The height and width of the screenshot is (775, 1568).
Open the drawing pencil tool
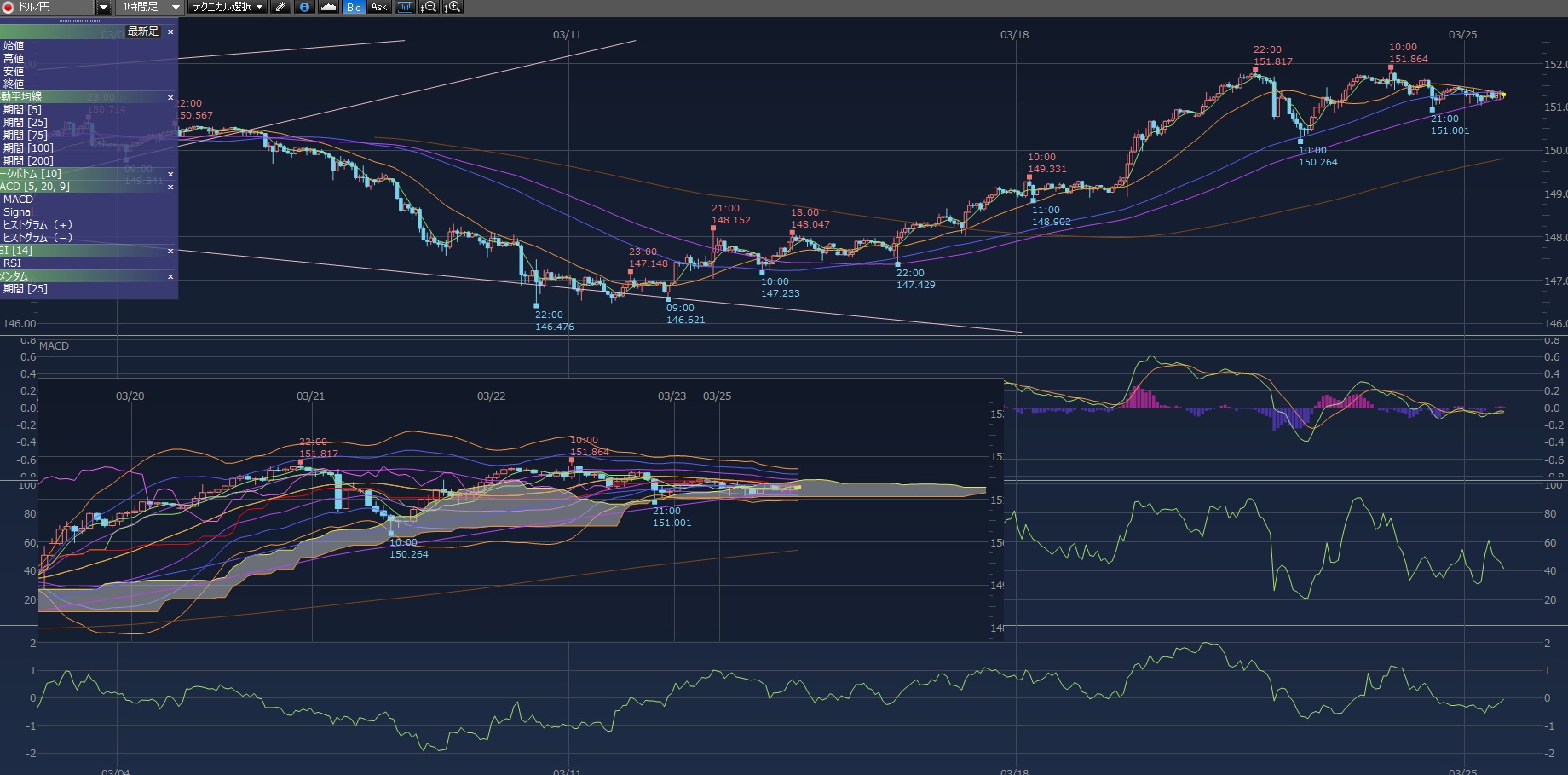click(x=280, y=7)
